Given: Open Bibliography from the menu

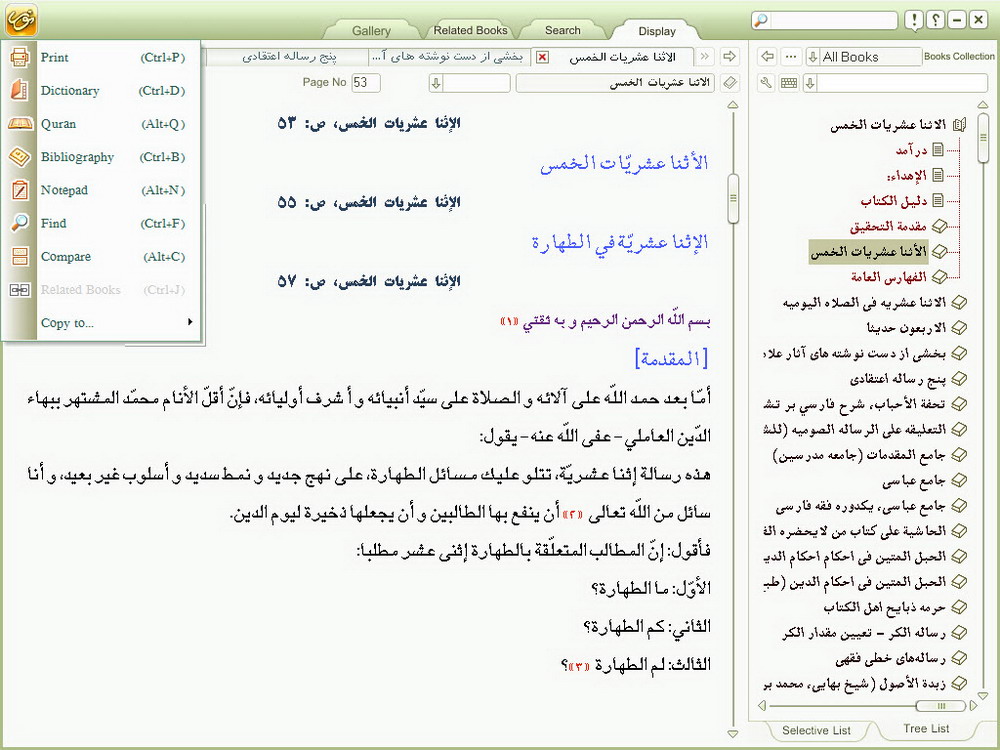Looking at the screenshot, I should click(101, 157).
